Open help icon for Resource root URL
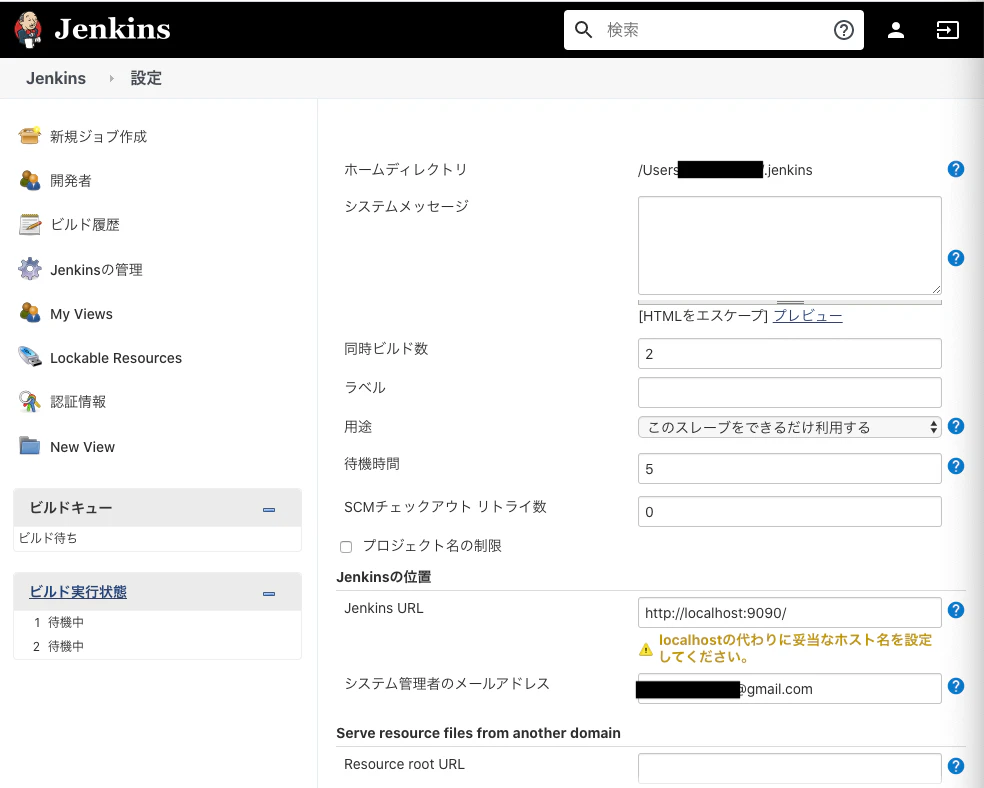 [x=956, y=766]
